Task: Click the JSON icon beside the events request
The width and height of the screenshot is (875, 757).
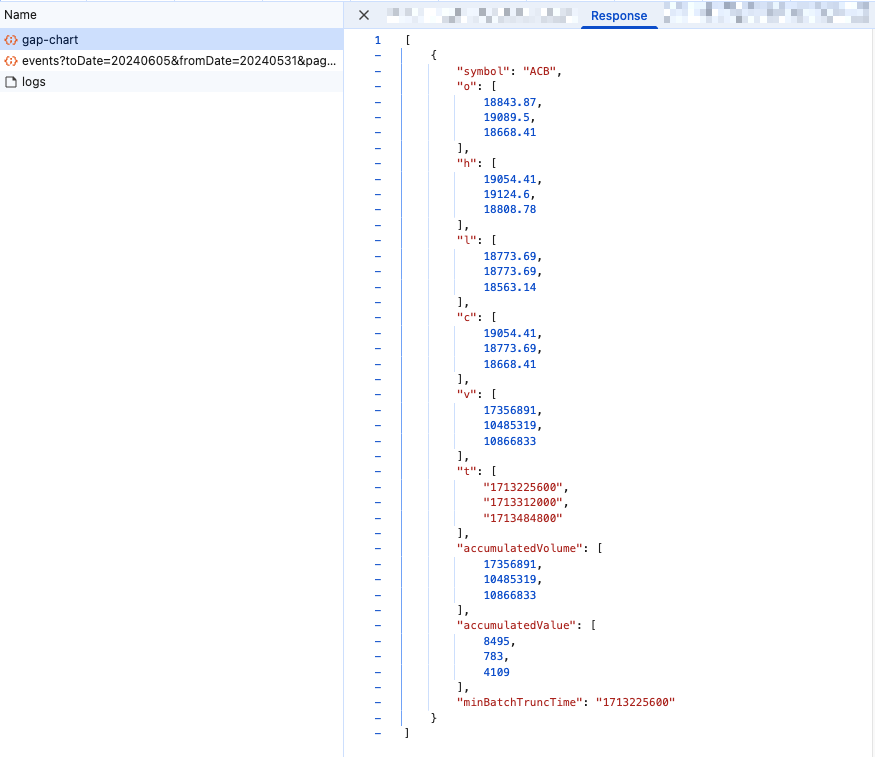Action: click(11, 61)
